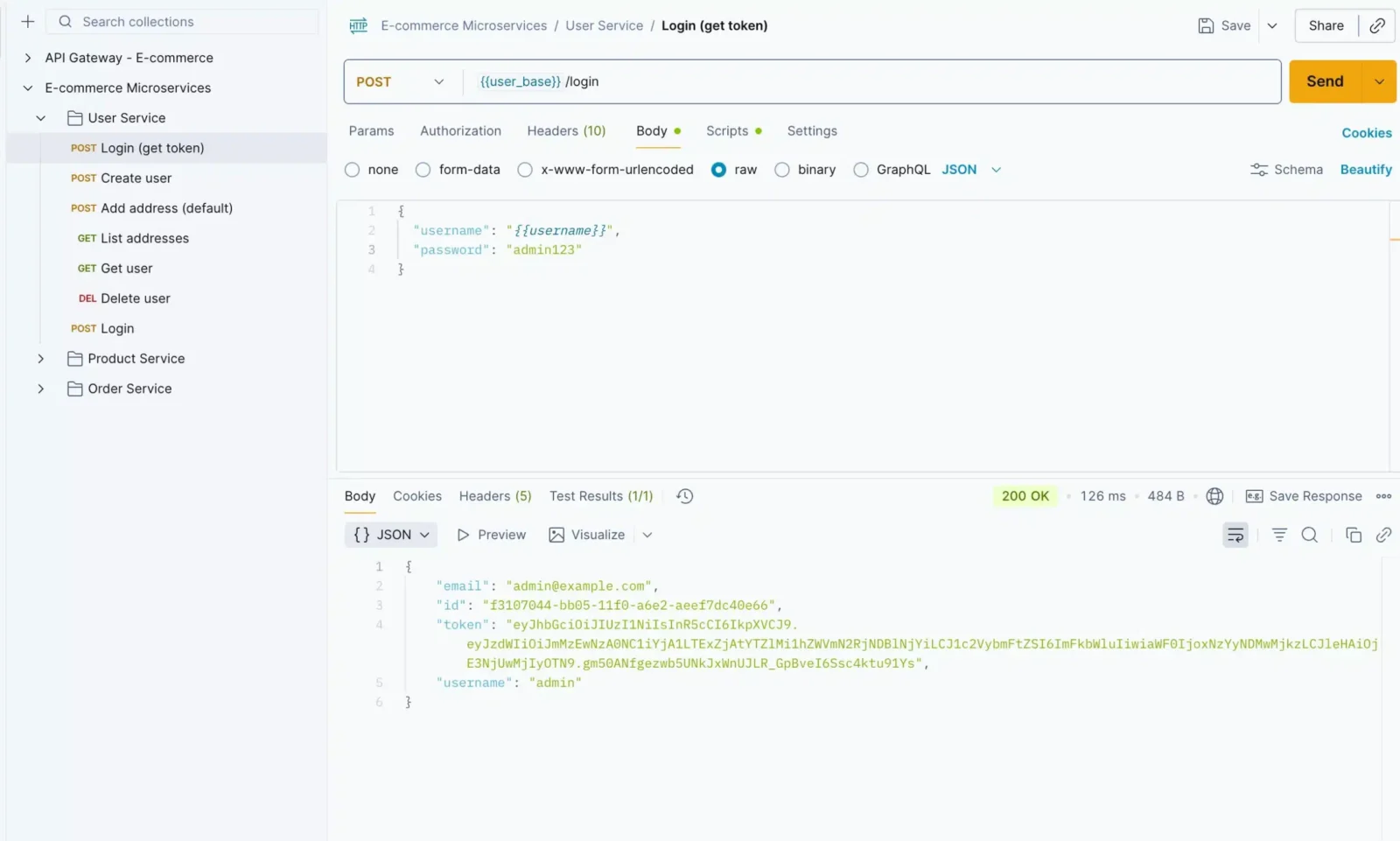The image size is (1400, 841).
Task: Click the network globe icon in response bar
Action: [1214, 496]
